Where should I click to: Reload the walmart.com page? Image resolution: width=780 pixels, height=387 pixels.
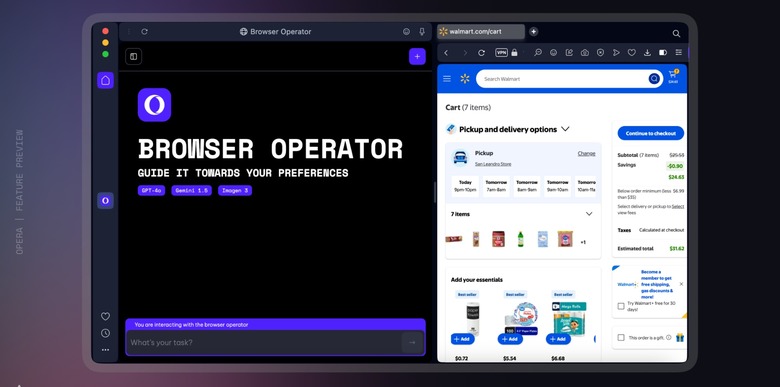click(x=481, y=53)
